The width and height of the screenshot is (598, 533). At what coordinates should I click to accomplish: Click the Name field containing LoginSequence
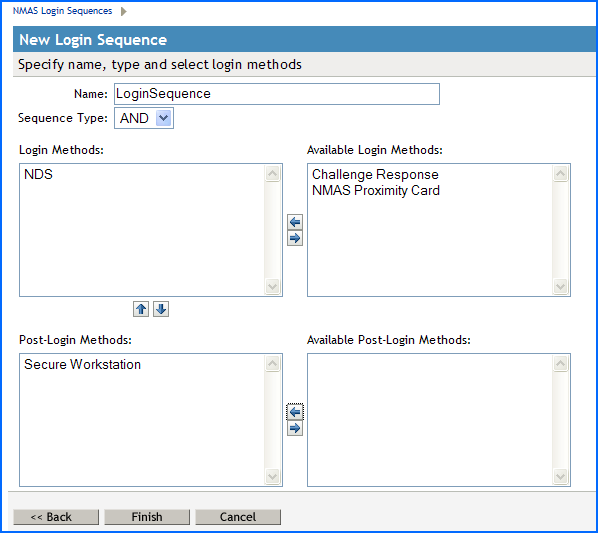[x=277, y=94]
